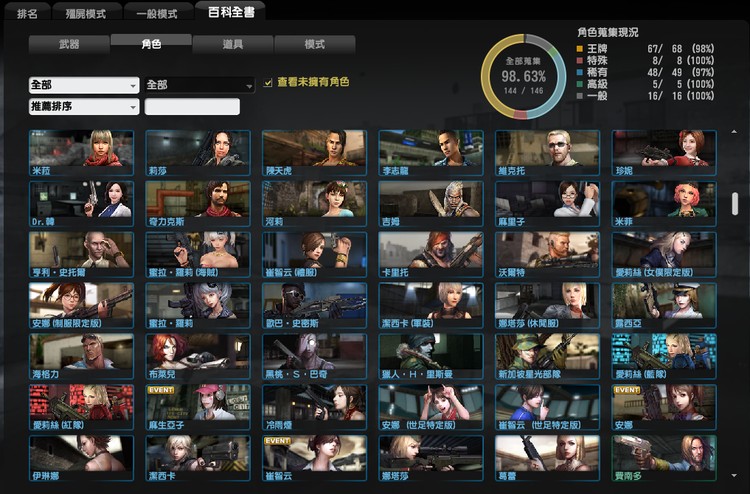This screenshot has width=750, height=494.
Task: Open the 一般模式 tab
Action: (x=157, y=13)
